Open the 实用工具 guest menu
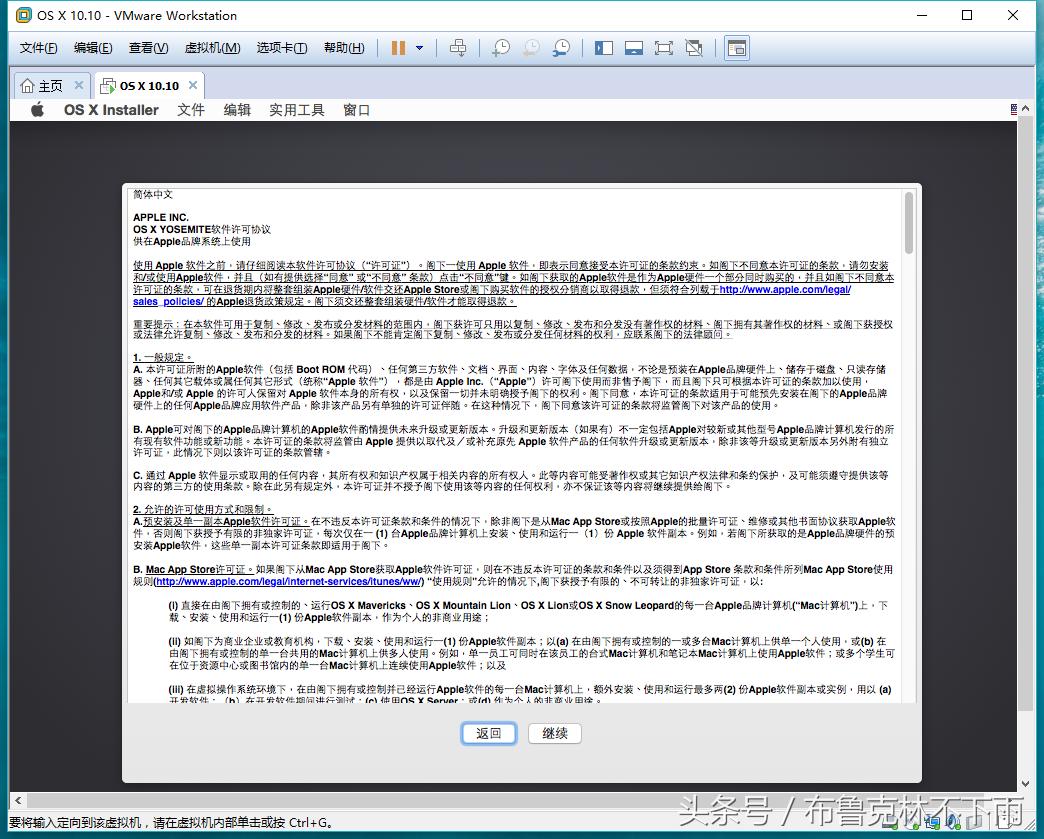Image resolution: width=1044 pixels, height=839 pixels. pos(296,110)
